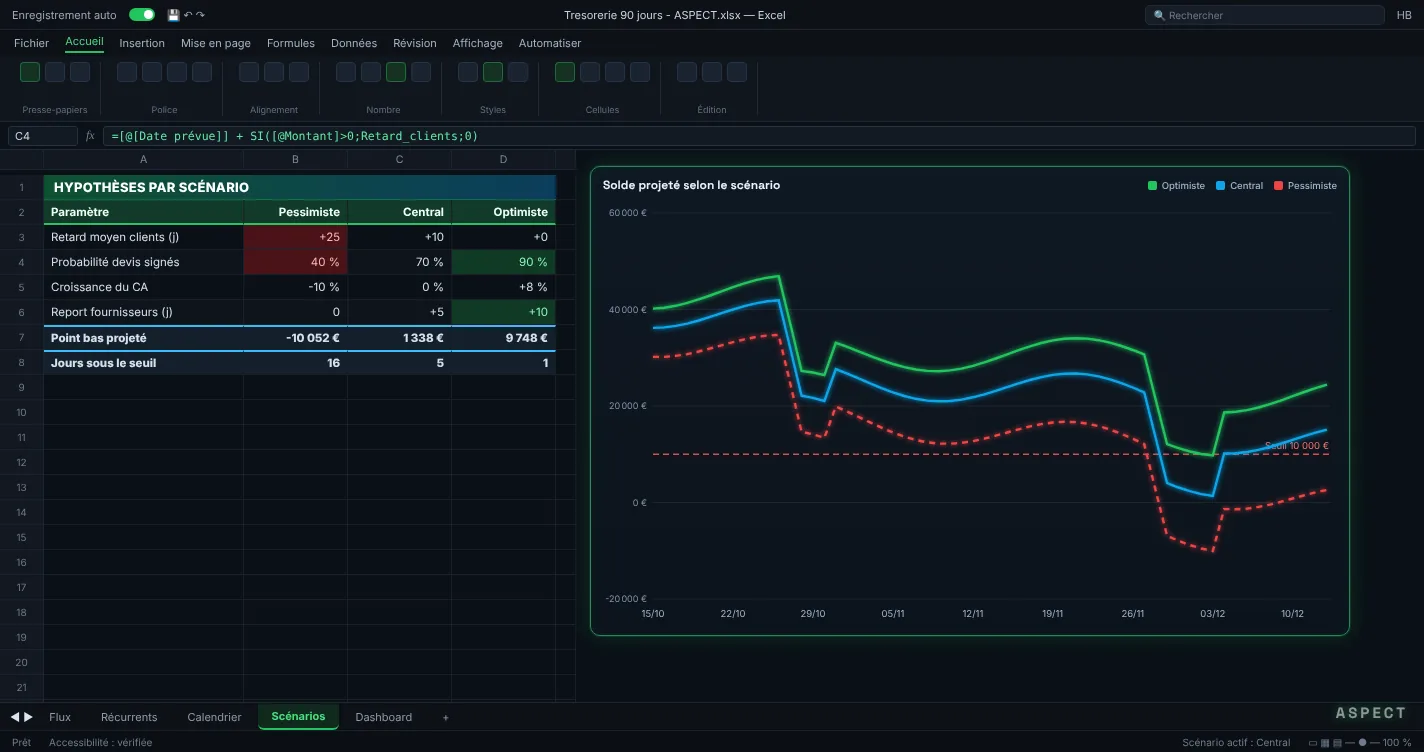This screenshot has width=1424, height=752.
Task: Click the green highlighted button in Cellules group
Action: click(565, 72)
